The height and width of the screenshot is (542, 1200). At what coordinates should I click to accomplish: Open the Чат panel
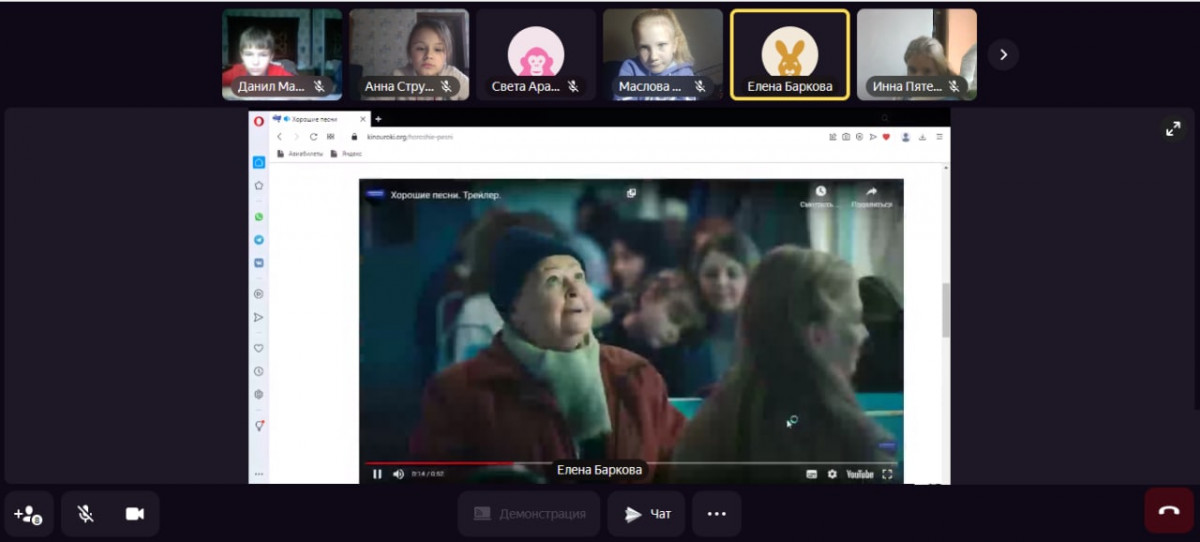coord(647,514)
